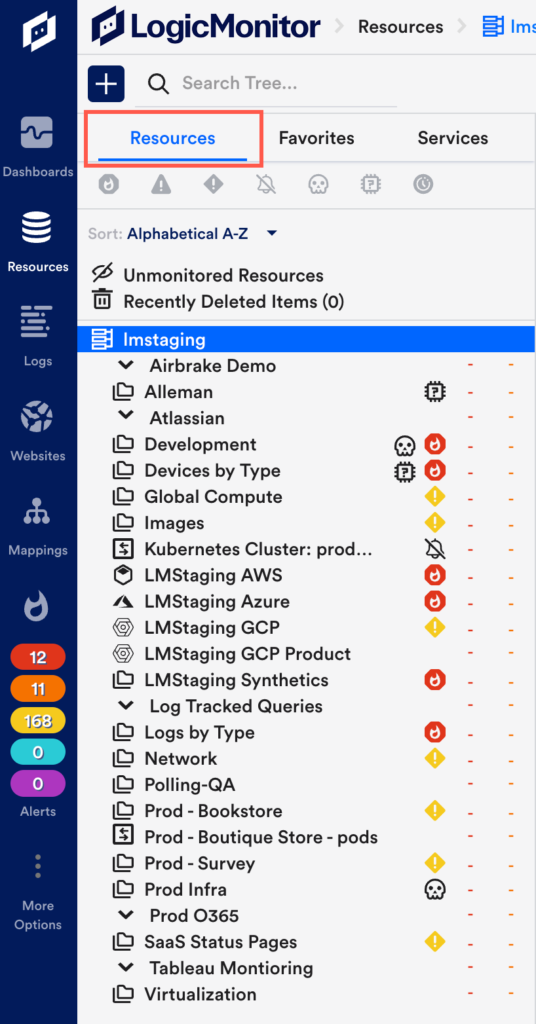
Task: Click the skull icon on Development row
Action: click(405, 445)
